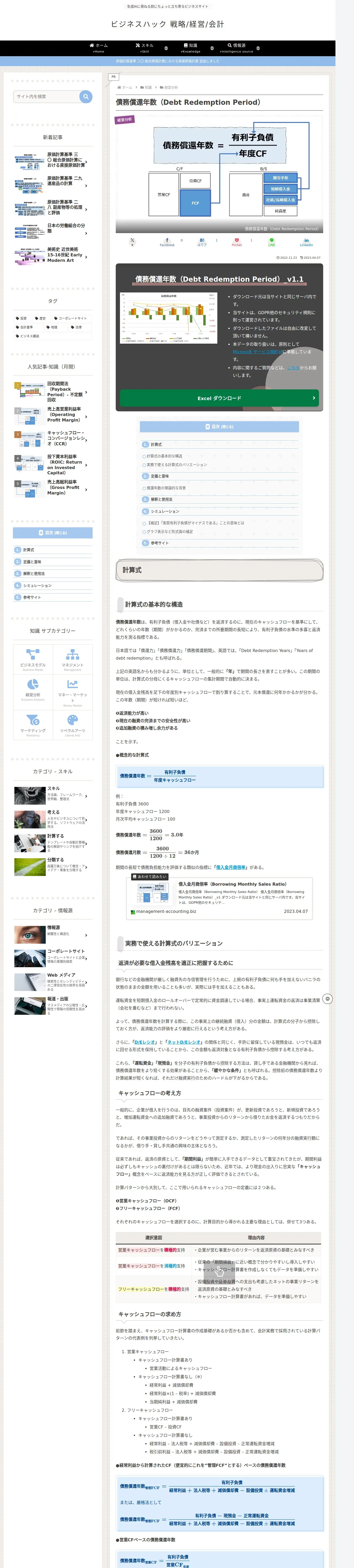Click inside the サイト内を検索 field
The height and width of the screenshot is (1568, 354).
point(46,96)
